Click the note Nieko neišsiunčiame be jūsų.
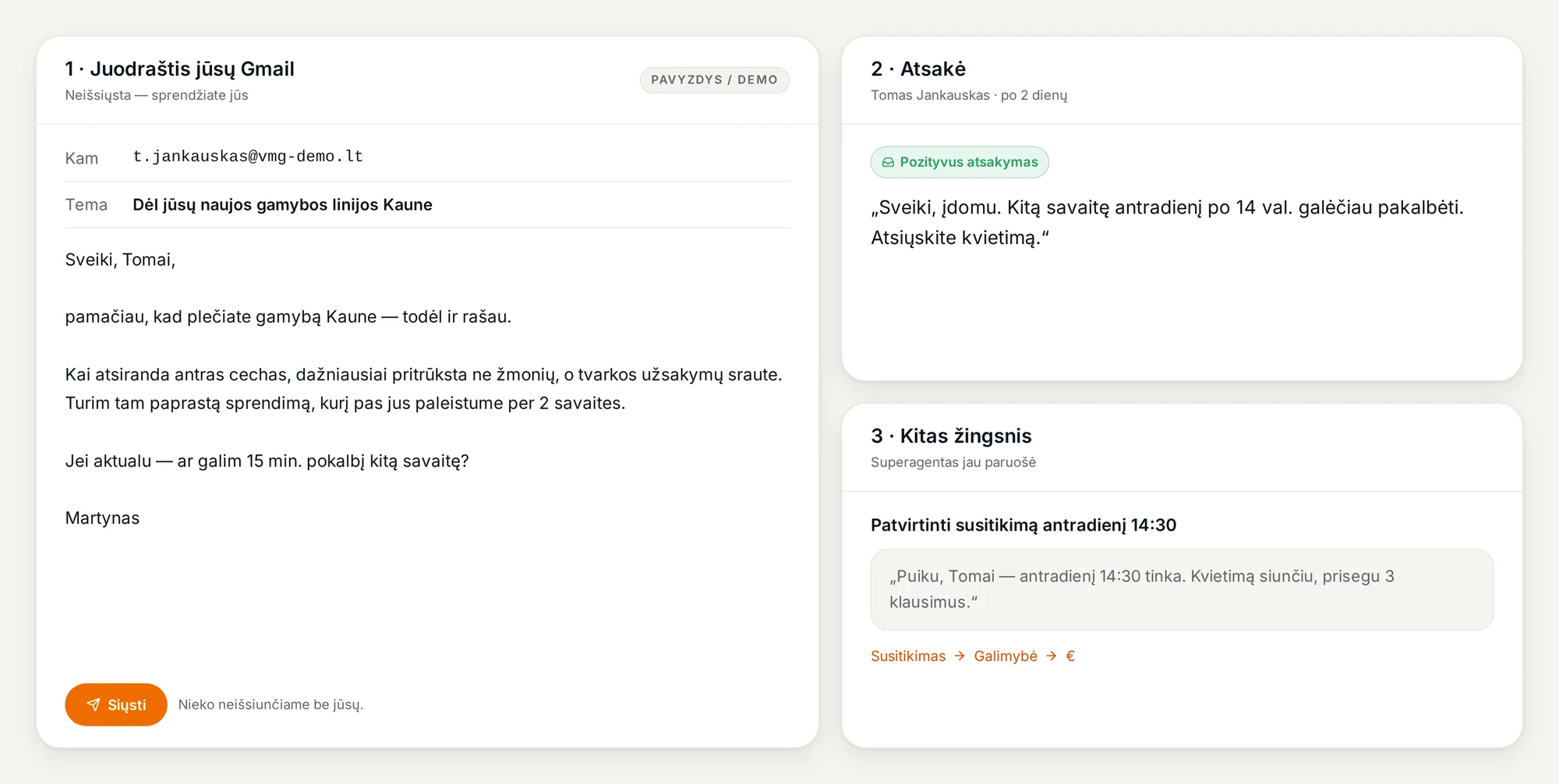 (270, 705)
